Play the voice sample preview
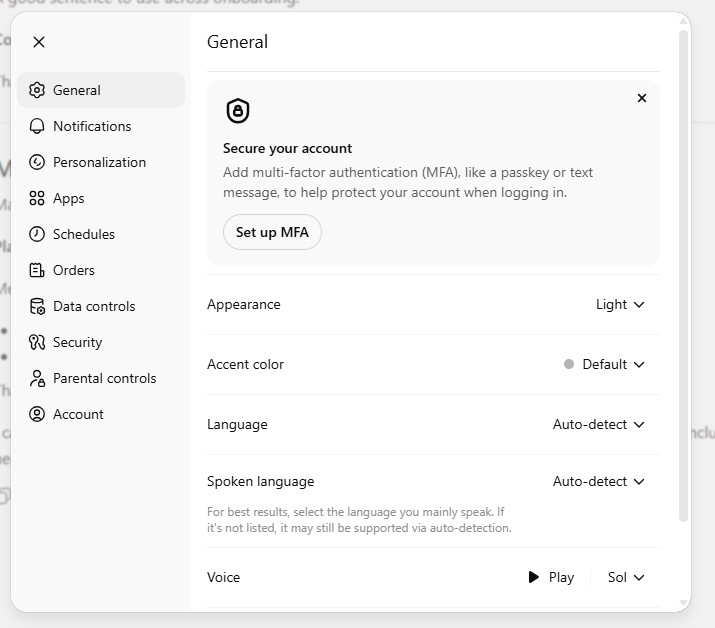 pos(551,577)
